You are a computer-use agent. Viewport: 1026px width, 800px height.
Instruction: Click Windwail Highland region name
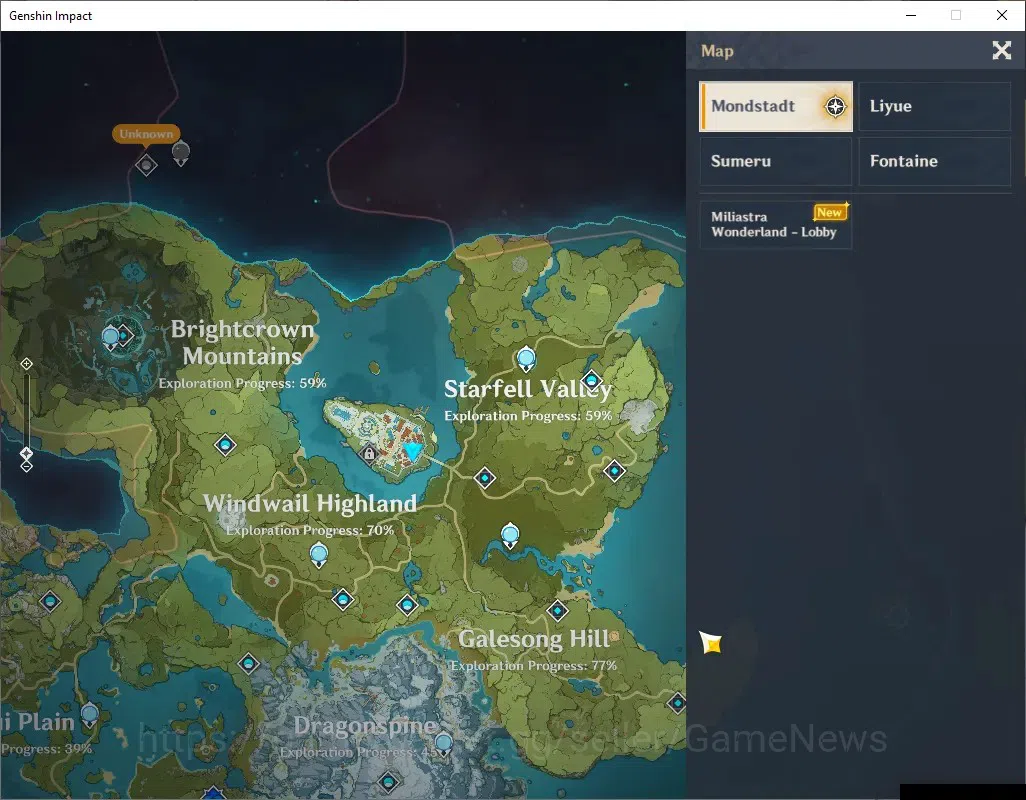[x=310, y=503]
